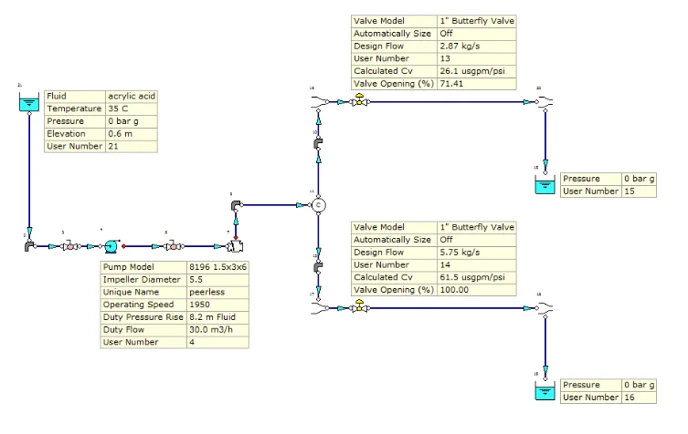
Task: Click the circular tee junction node
Action: click(318, 204)
